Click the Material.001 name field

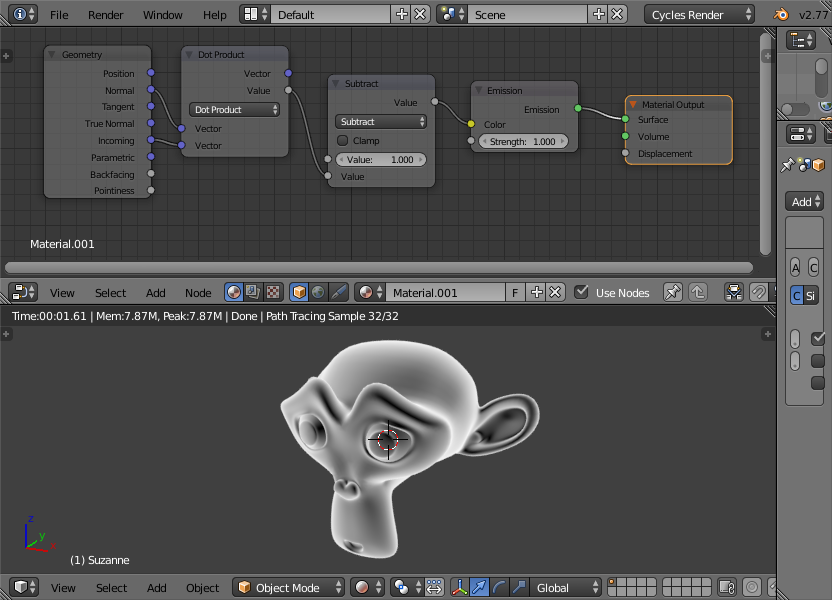(x=445, y=292)
